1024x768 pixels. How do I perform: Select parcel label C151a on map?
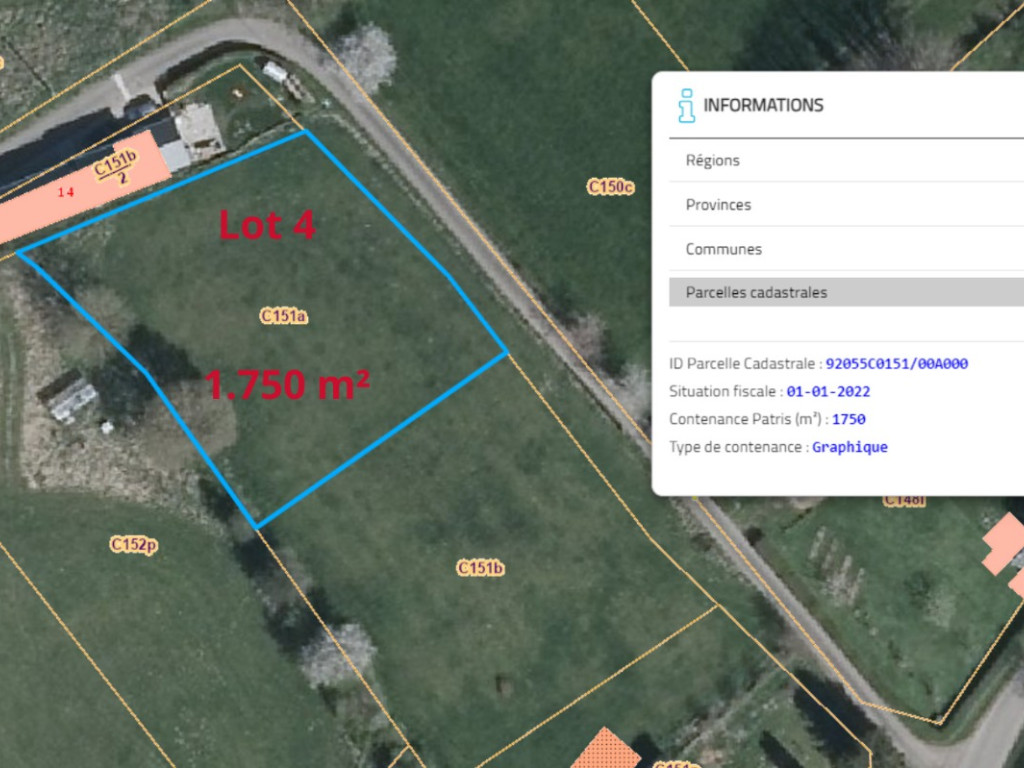point(283,316)
